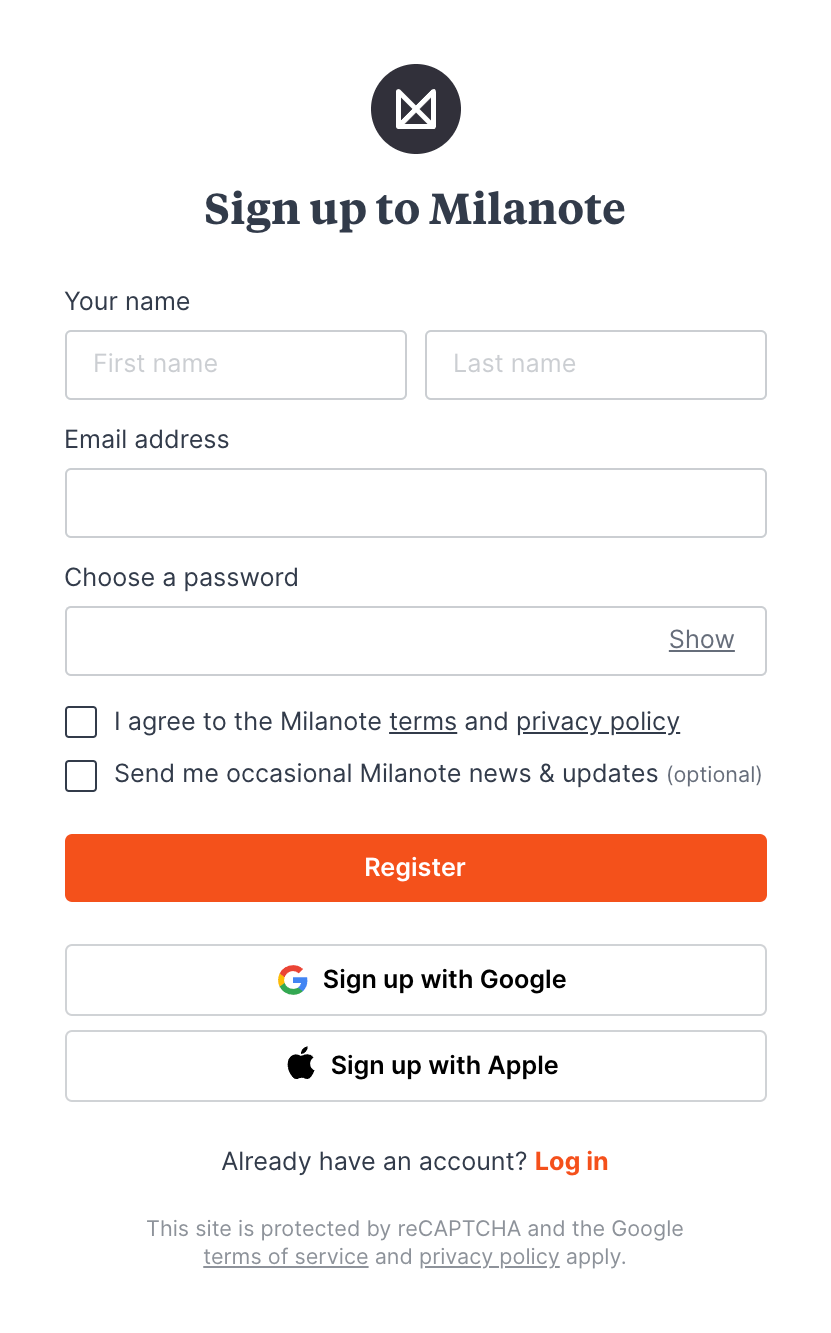
Task: Enable occasional Milanote news and updates
Action: click(80, 775)
